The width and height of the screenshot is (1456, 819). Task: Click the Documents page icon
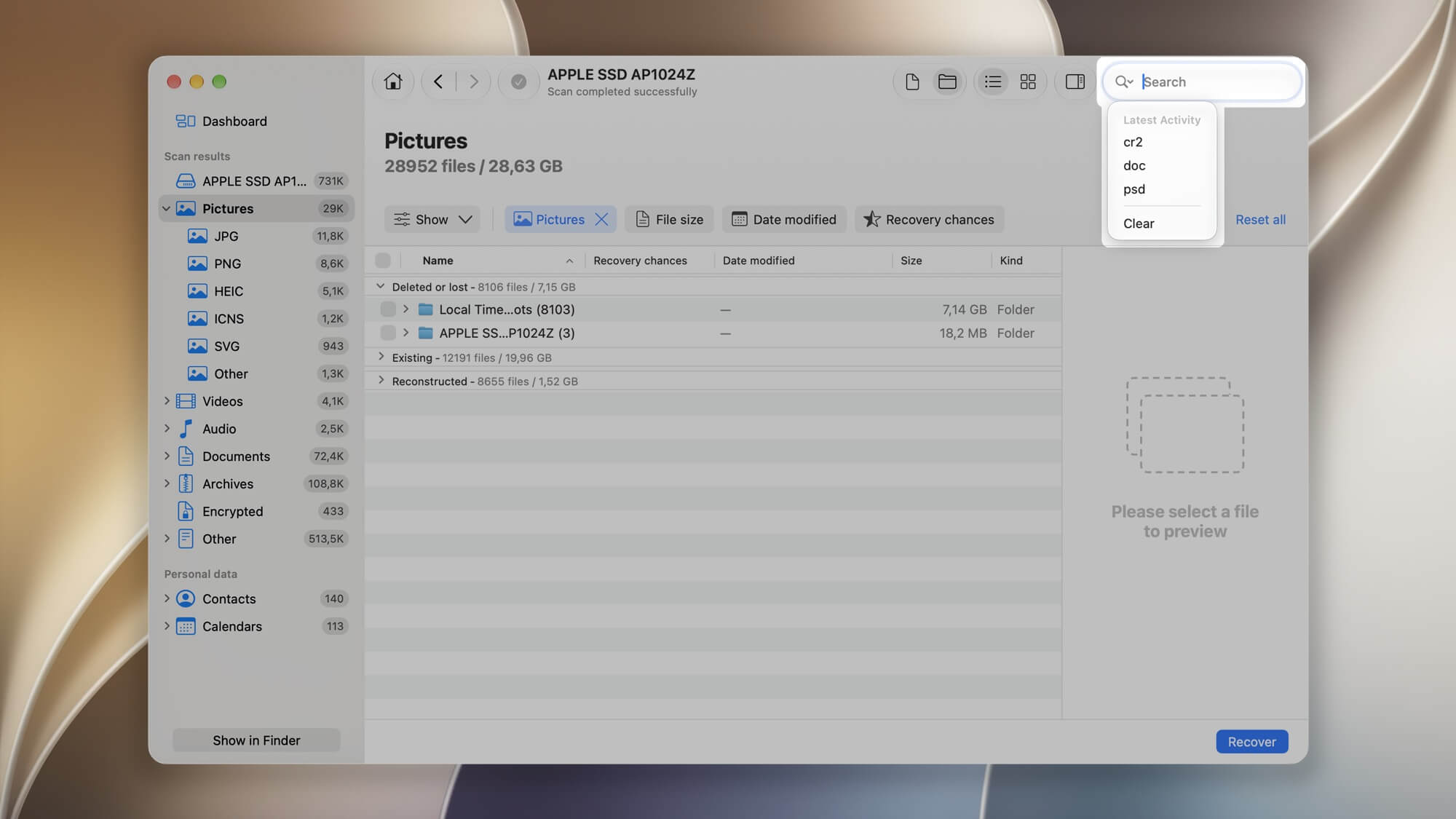(186, 456)
